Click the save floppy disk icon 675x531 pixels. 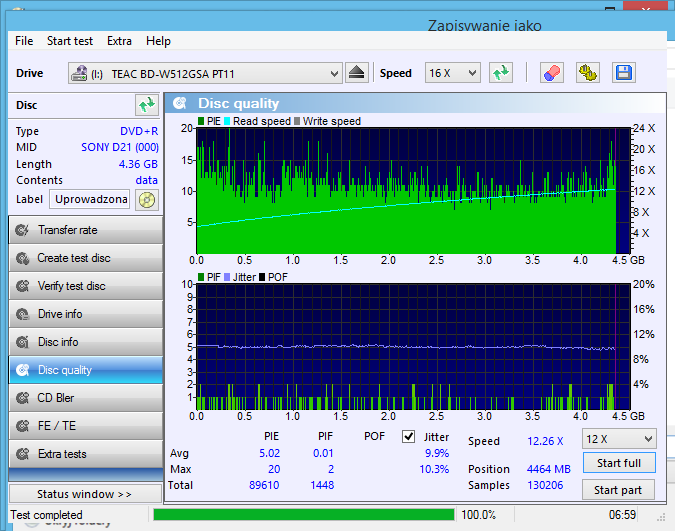point(624,73)
